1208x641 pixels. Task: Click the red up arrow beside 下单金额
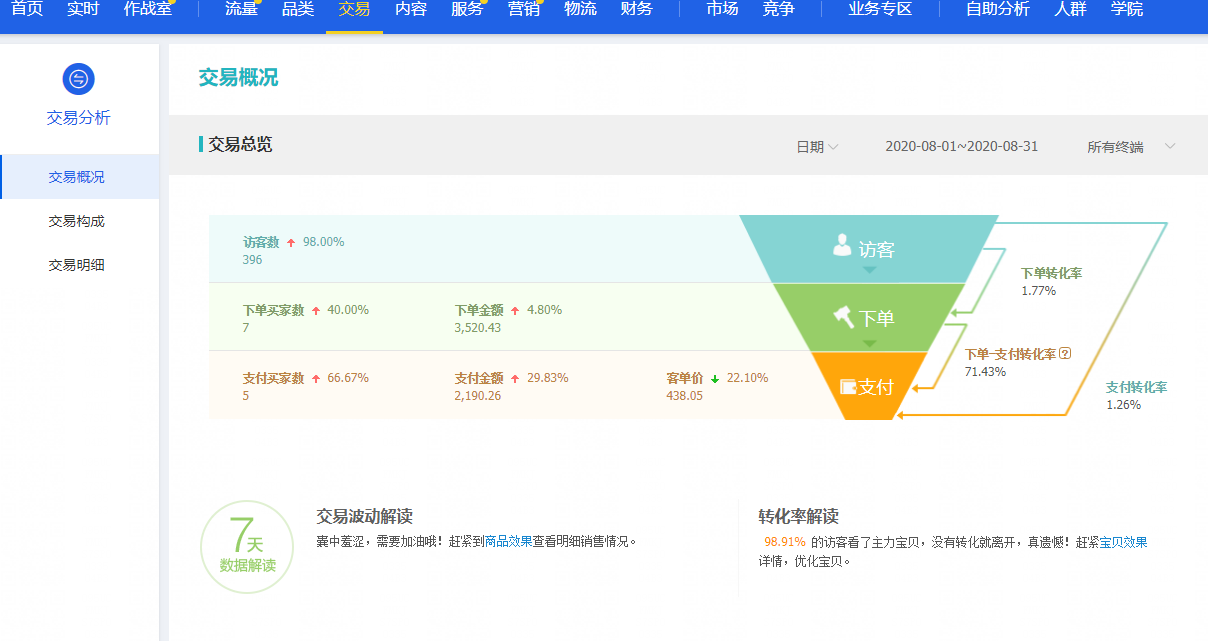coord(515,310)
